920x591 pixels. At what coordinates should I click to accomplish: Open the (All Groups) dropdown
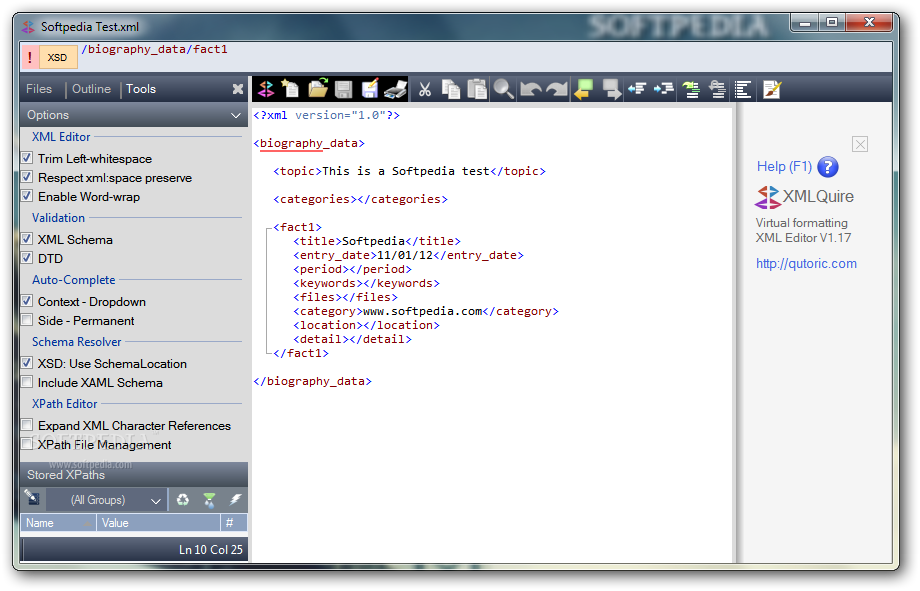click(x=106, y=500)
